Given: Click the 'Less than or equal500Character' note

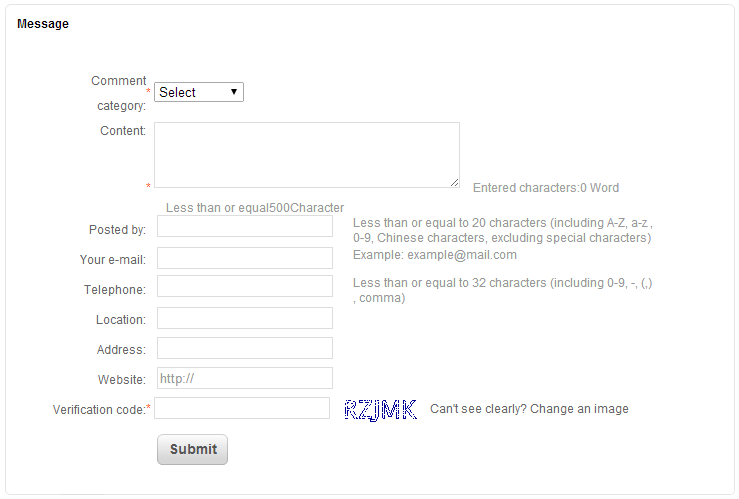Looking at the screenshot, I should coord(254,208).
